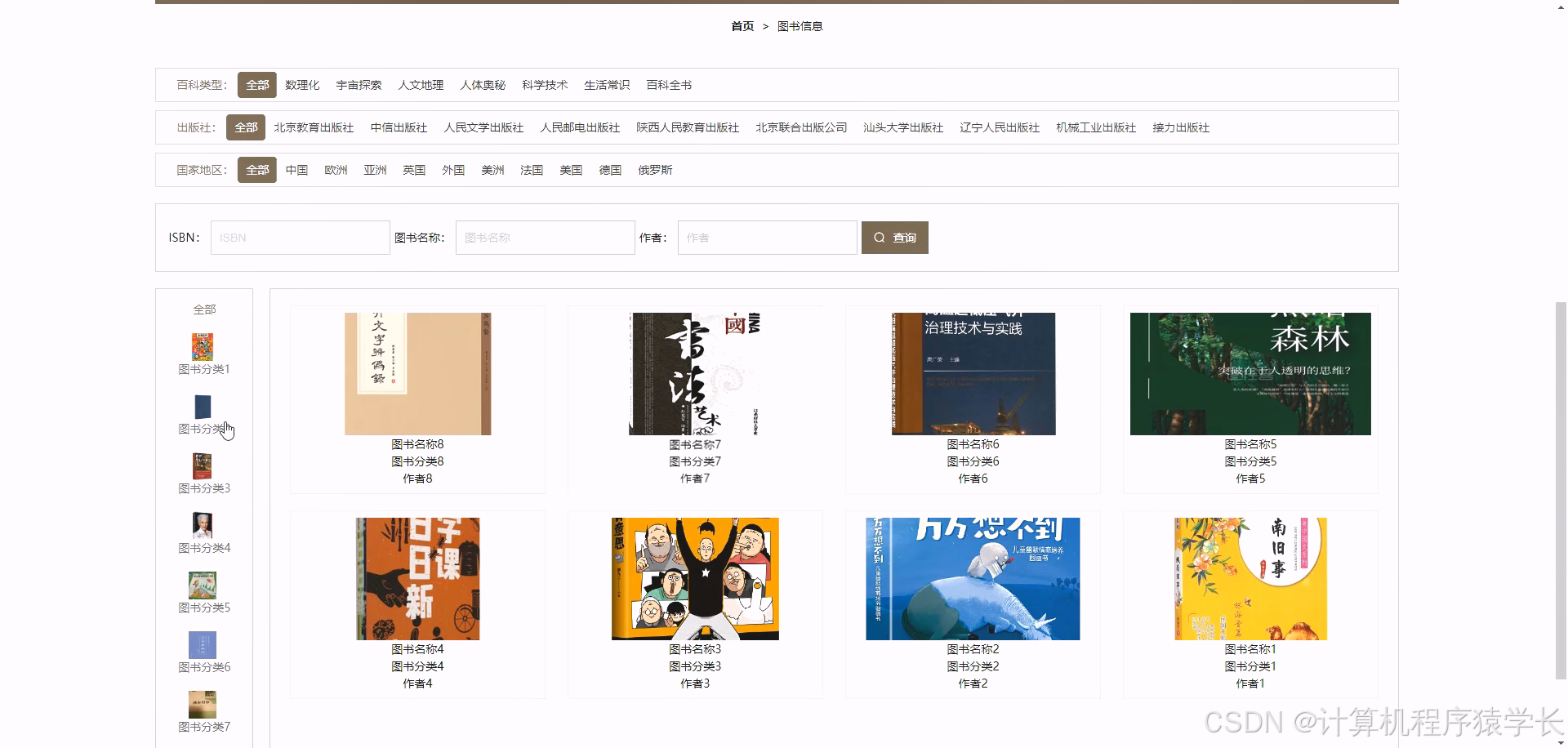This screenshot has height=748, width=1568.
Task: Select the 图书分类3 category icon
Action: click(x=202, y=465)
